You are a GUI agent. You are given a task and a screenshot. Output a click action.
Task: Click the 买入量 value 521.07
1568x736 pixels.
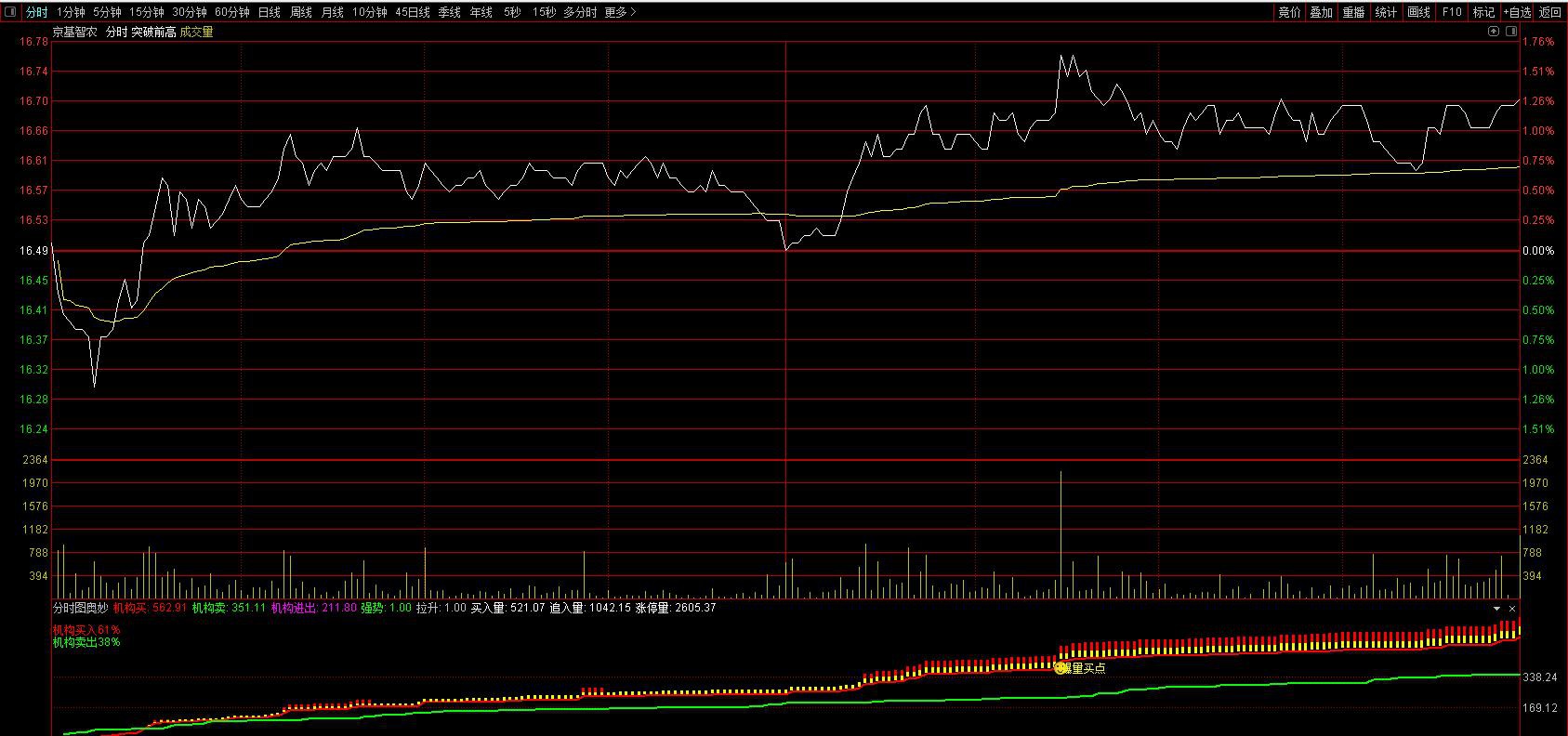click(x=526, y=608)
